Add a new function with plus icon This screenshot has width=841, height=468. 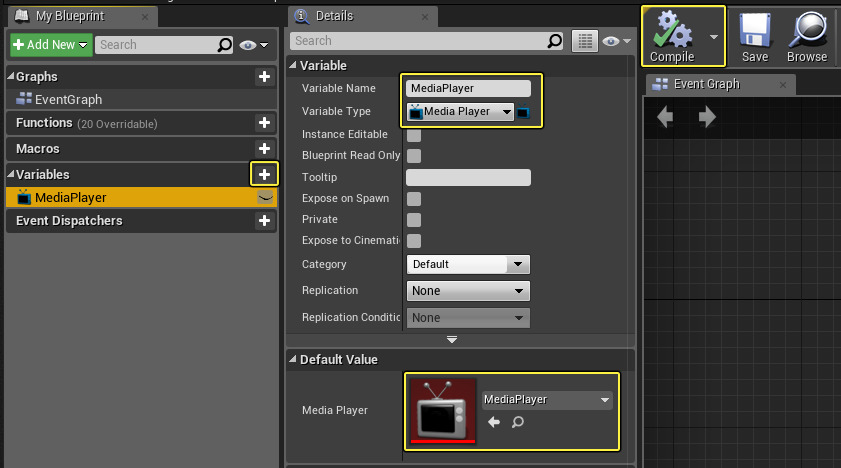[x=264, y=122]
